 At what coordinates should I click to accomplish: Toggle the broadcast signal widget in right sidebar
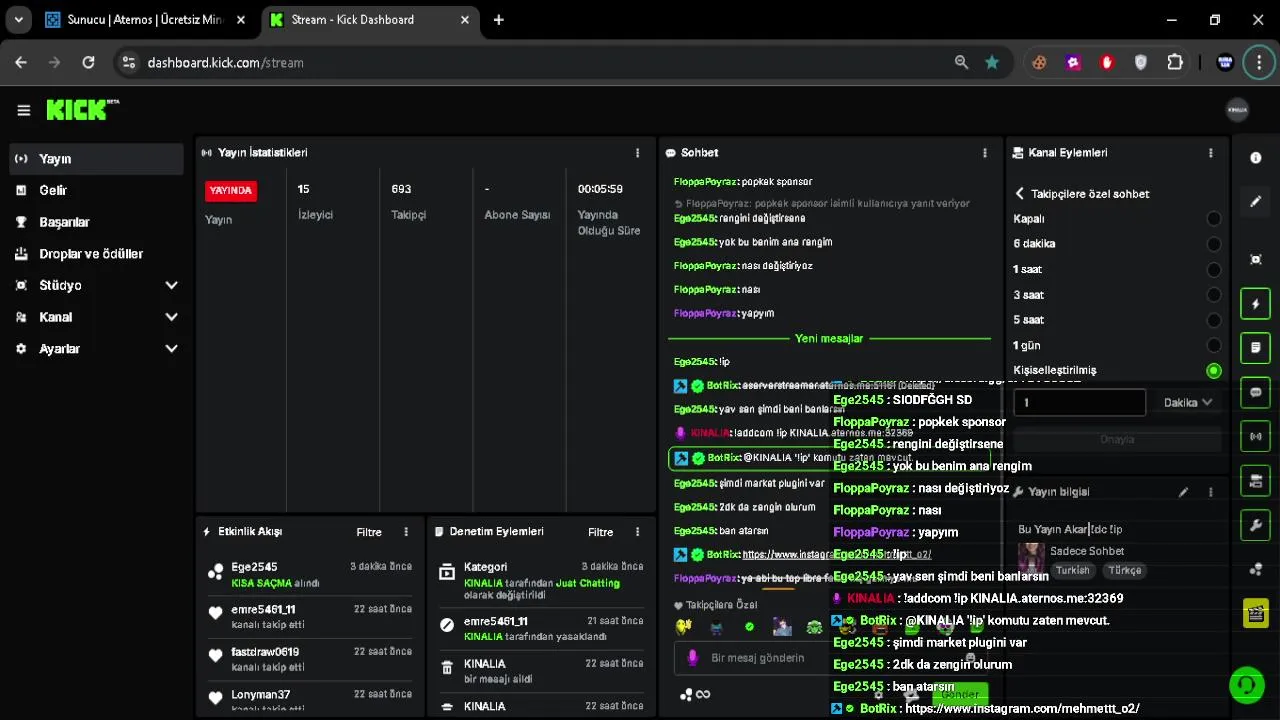tap(1256, 436)
